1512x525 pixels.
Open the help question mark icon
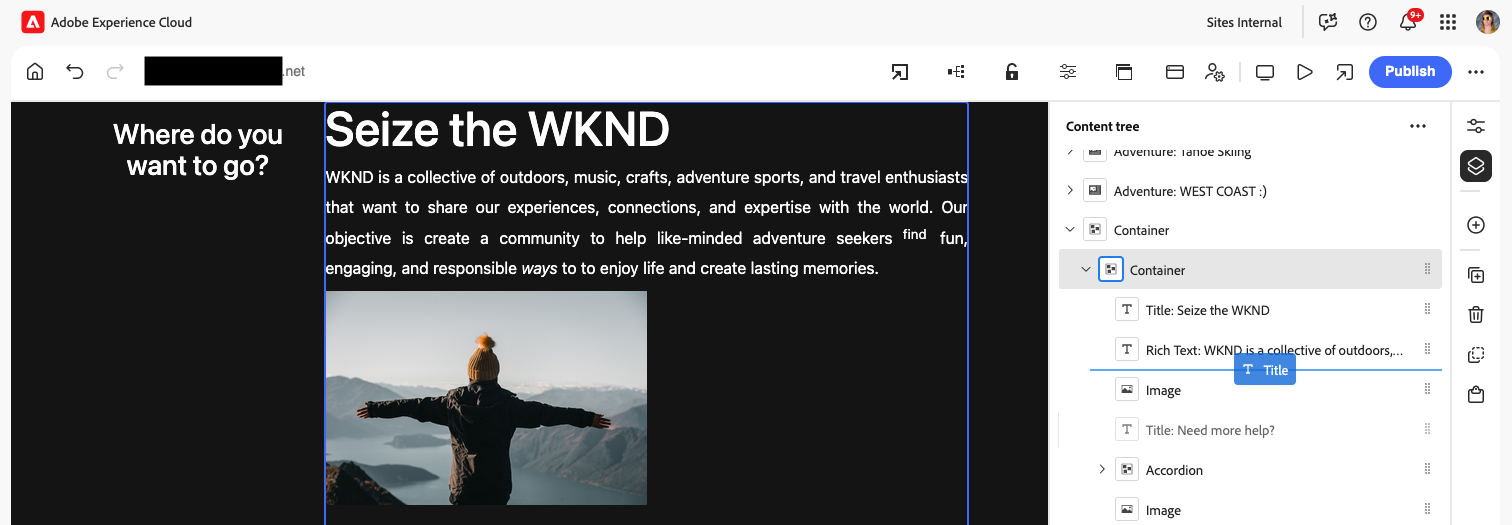(1368, 22)
